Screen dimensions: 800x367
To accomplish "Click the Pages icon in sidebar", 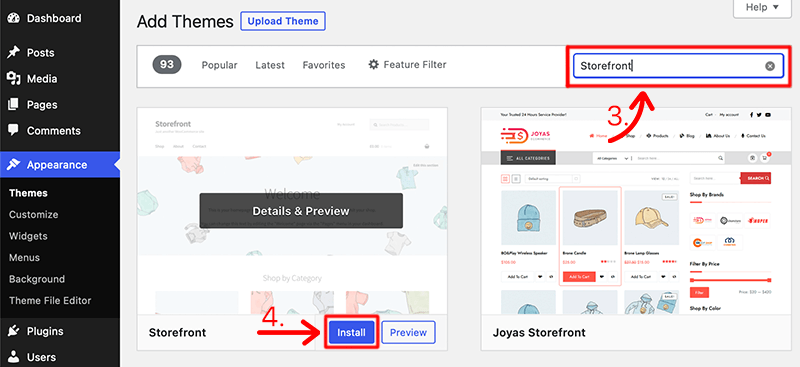I will pyautogui.click(x=14, y=105).
